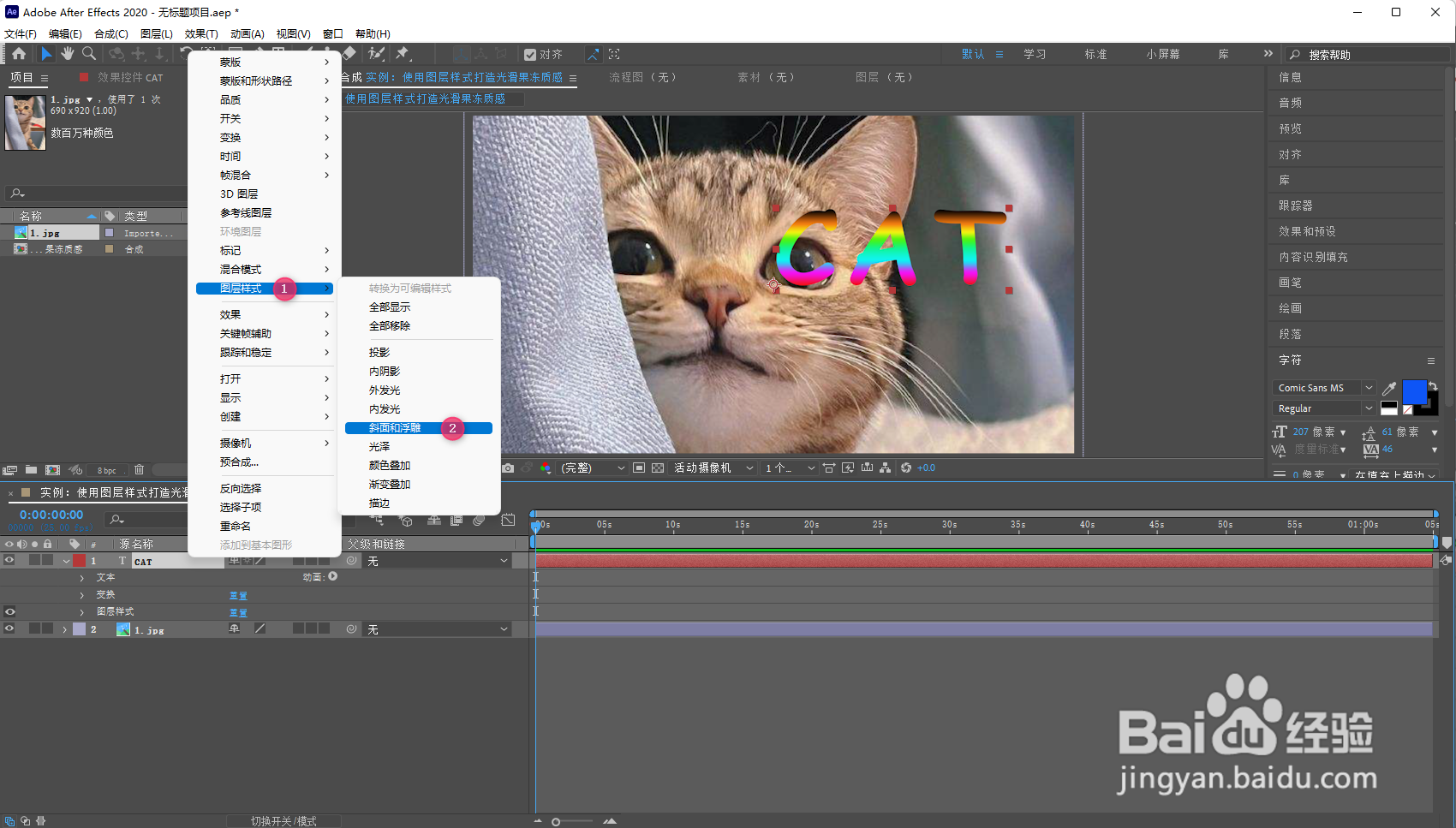Toggle solo switch for 1.jpg layer
Image resolution: width=1456 pixels, height=828 pixels.
pyautogui.click(x=34, y=629)
